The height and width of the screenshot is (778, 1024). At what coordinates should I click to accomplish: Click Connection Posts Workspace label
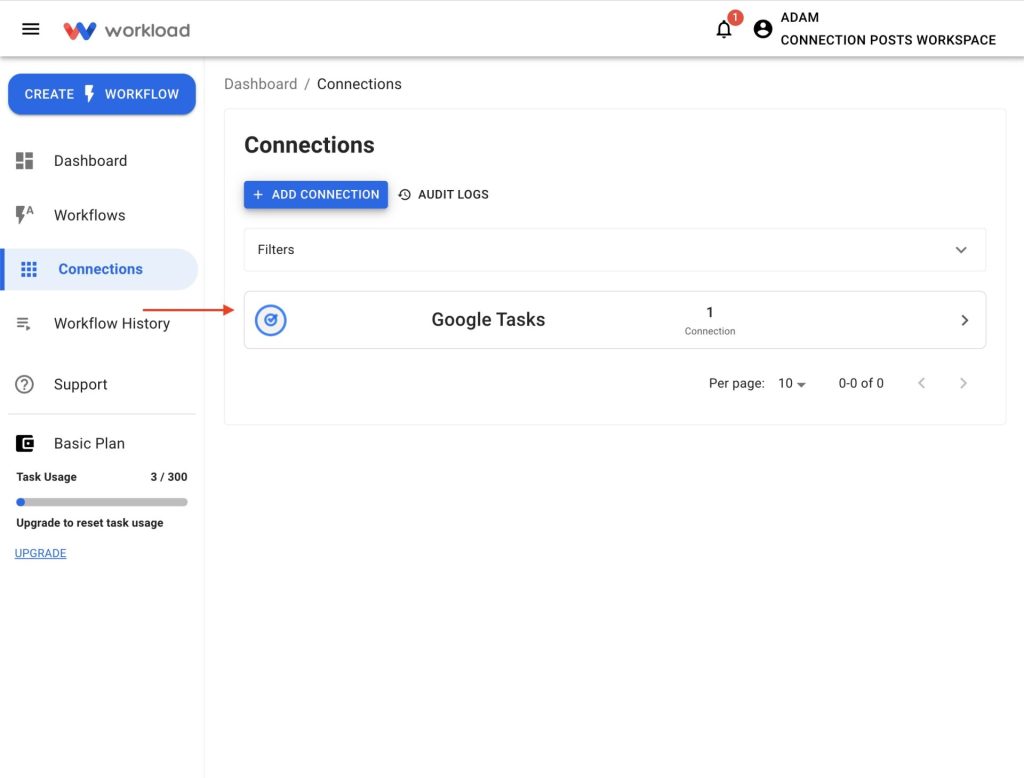pyautogui.click(x=888, y=40)
